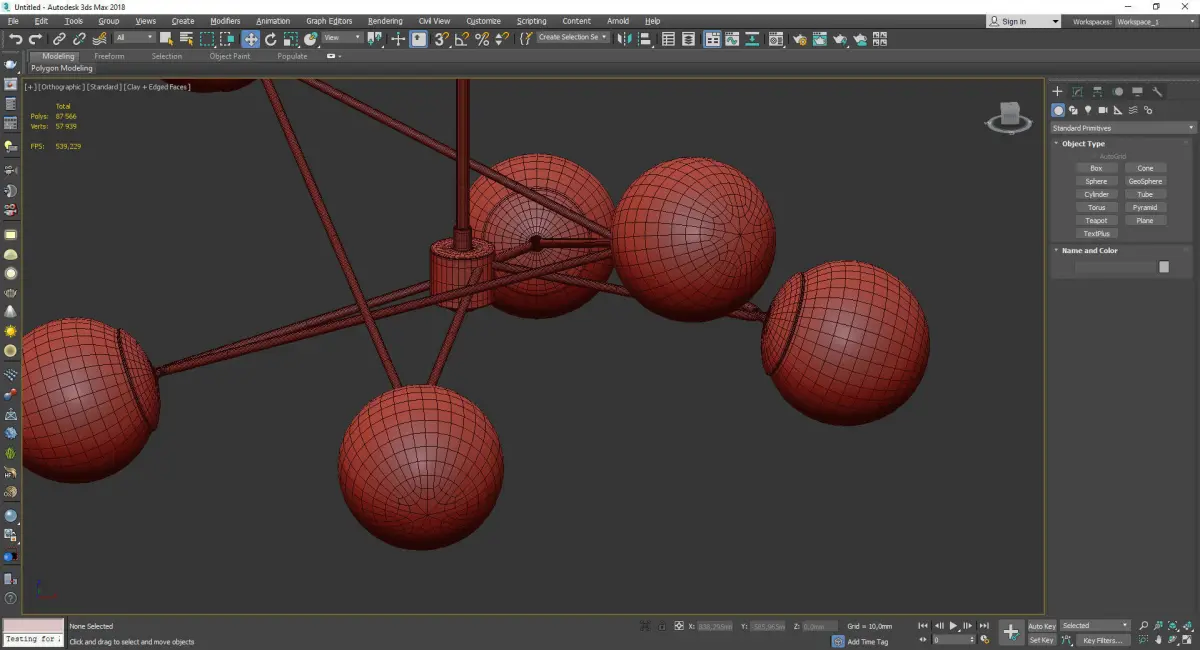Choose the Rectangular Selection Region icon
The height and width of the screenshot is (650, 1200).
pyautogui.click(x=207, y=39)
